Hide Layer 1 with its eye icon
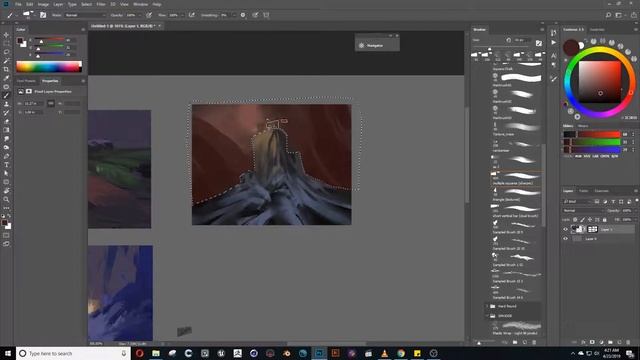The width and height of the screenshot is (640, 360). [566, 229]
